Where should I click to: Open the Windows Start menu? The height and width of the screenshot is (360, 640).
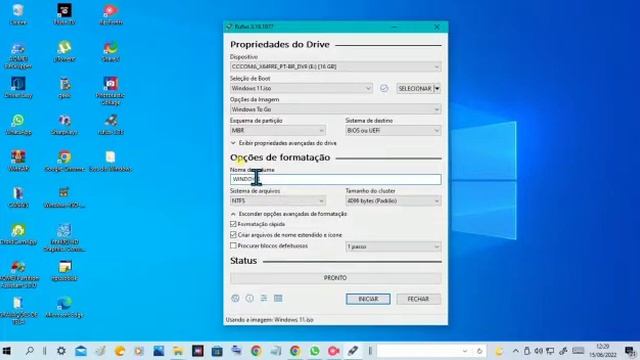click(x=7, y=351)
